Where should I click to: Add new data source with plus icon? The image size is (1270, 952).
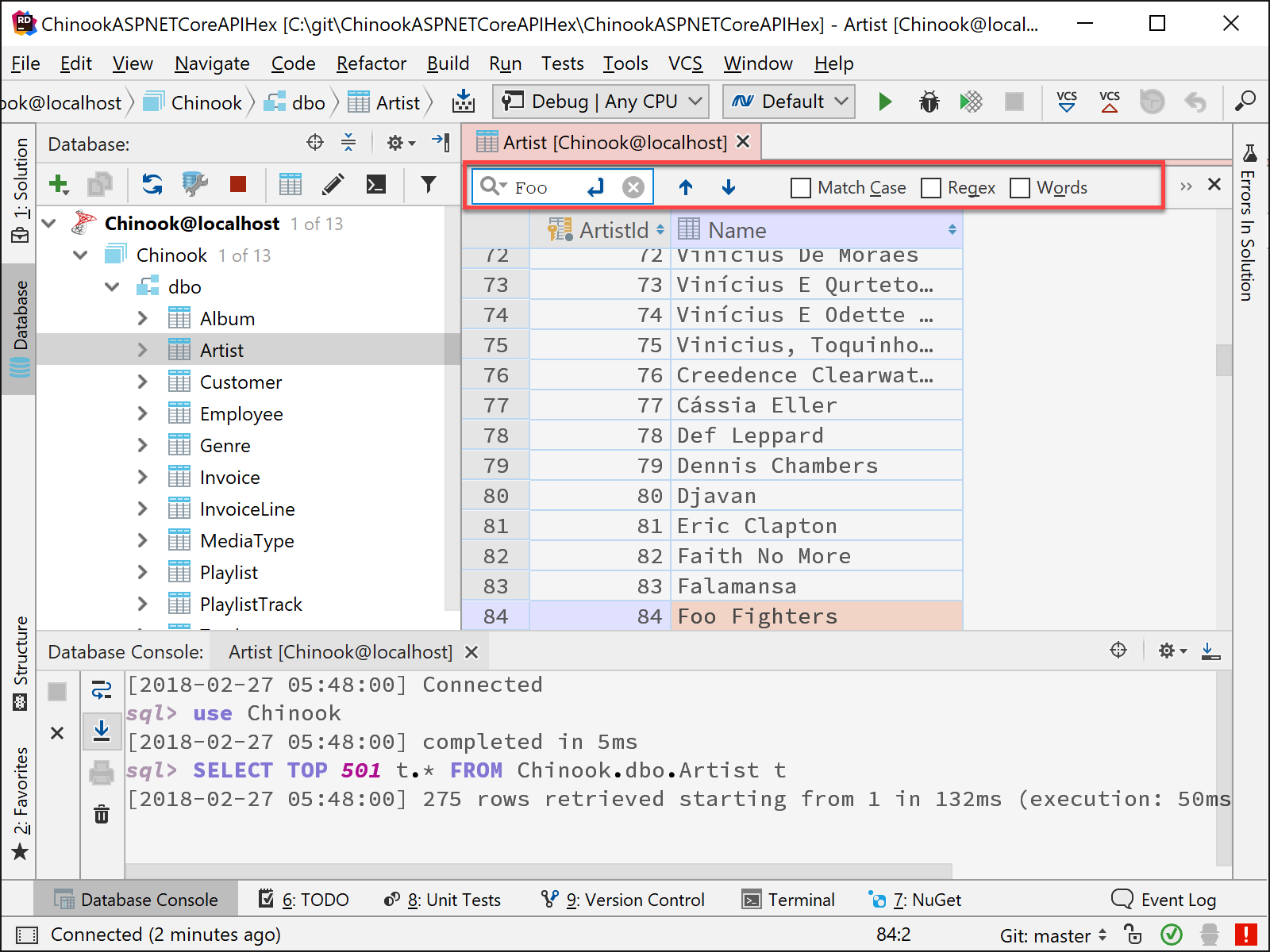(x=59, y=185)
